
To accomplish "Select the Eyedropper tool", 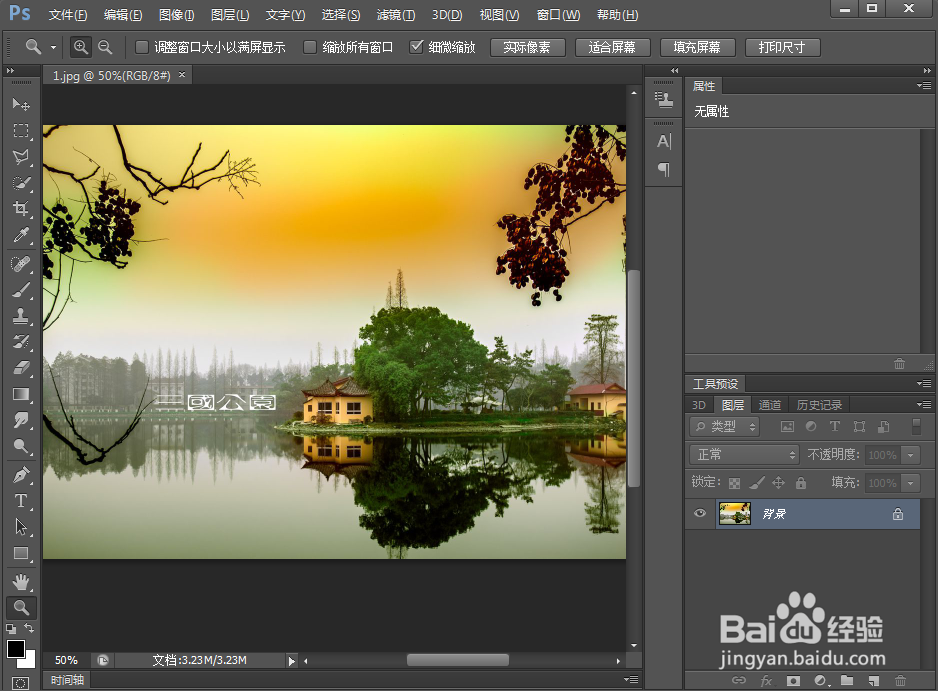I will pos(21,235).
